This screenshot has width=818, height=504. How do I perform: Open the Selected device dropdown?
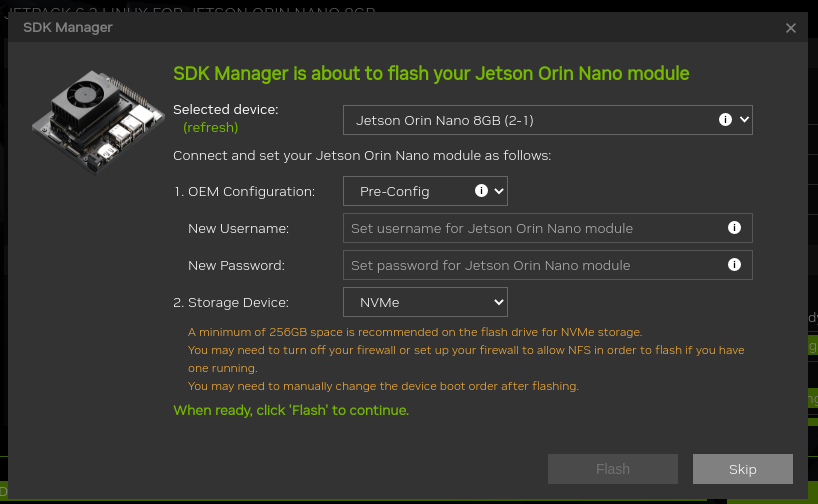click(x=547, y=120)
